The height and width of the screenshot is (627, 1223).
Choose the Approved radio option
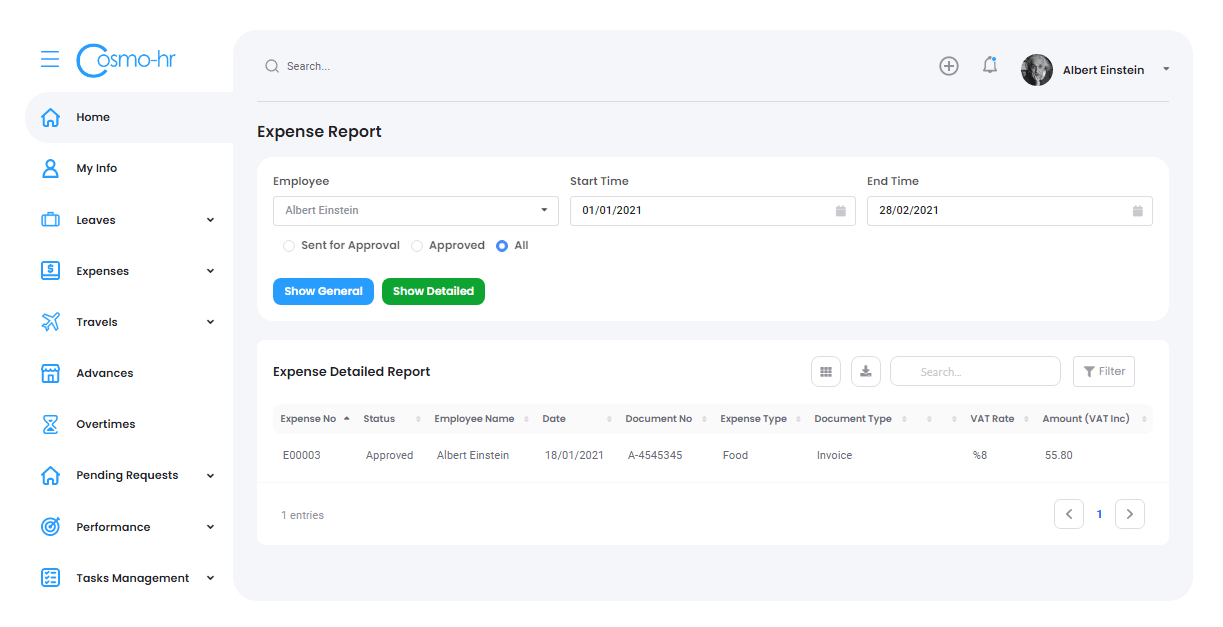pos(415,245)
